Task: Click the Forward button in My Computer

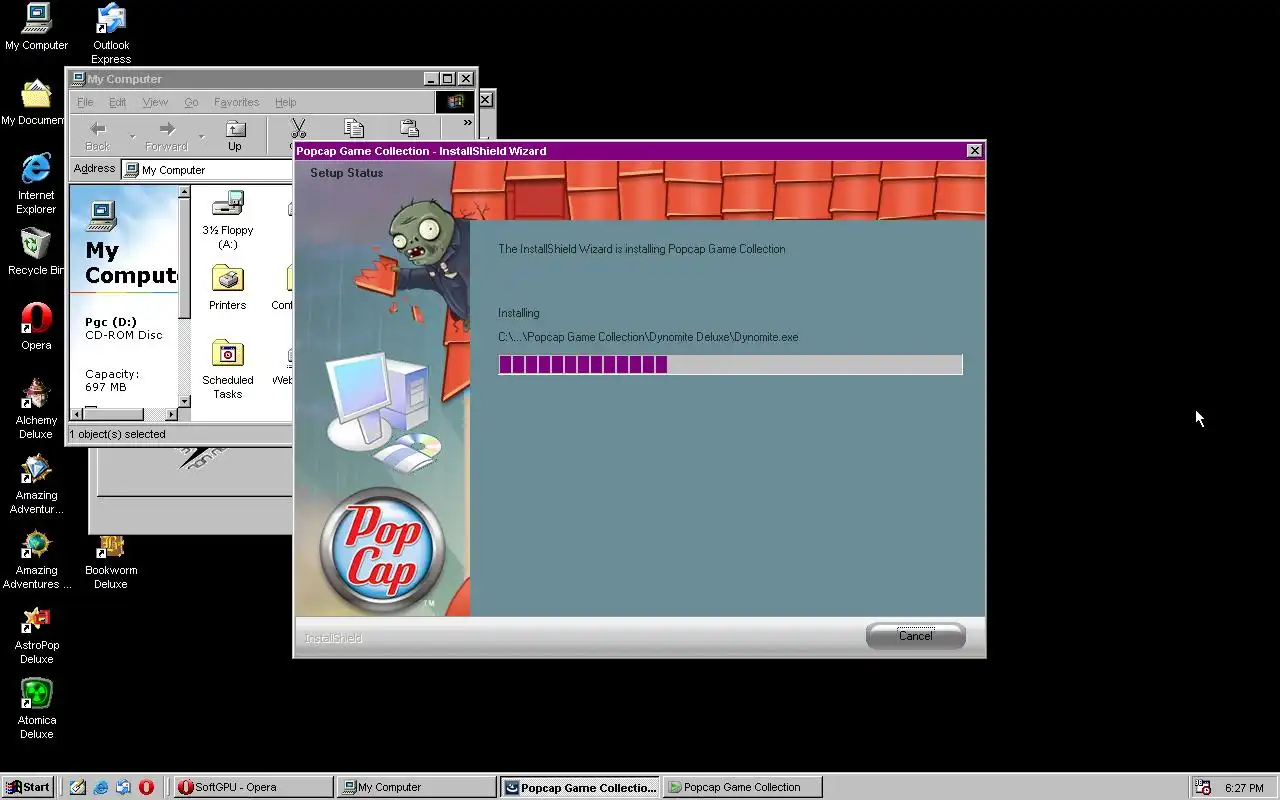Action: 166,135
